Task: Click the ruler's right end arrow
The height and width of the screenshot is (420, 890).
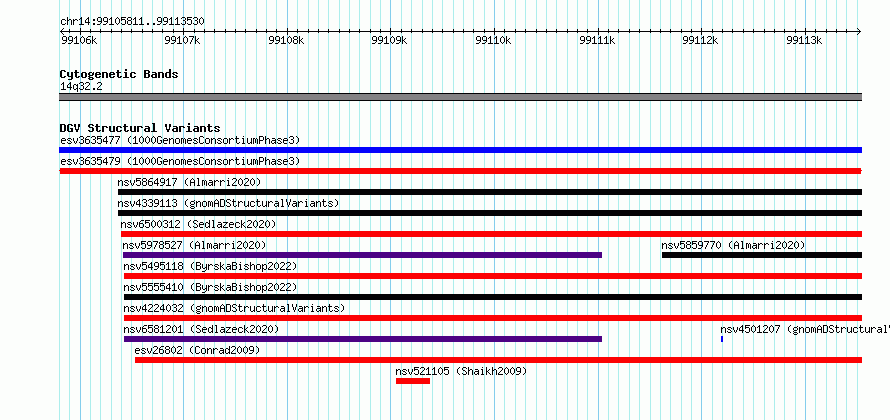Action: (x=859, y=31)
